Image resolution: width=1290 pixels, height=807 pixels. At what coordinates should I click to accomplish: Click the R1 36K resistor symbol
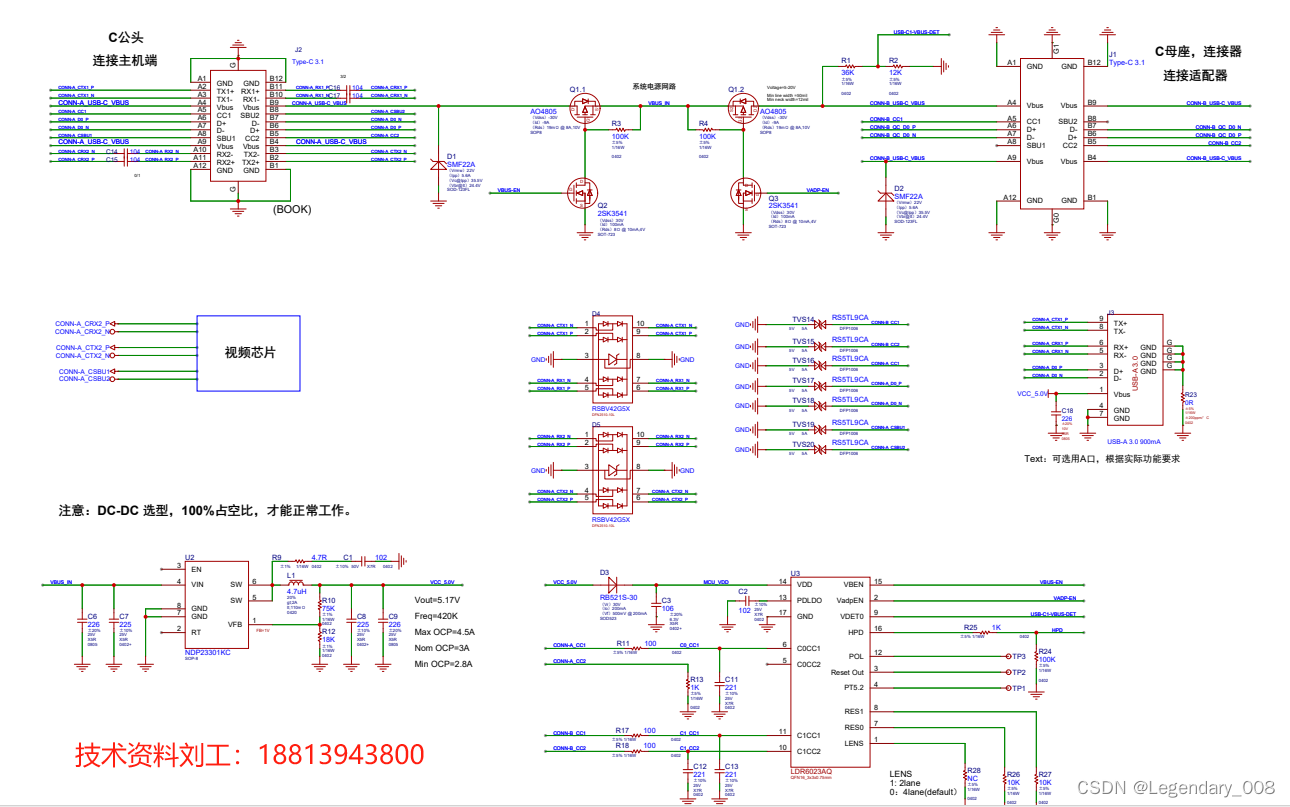tap(849, 67)
